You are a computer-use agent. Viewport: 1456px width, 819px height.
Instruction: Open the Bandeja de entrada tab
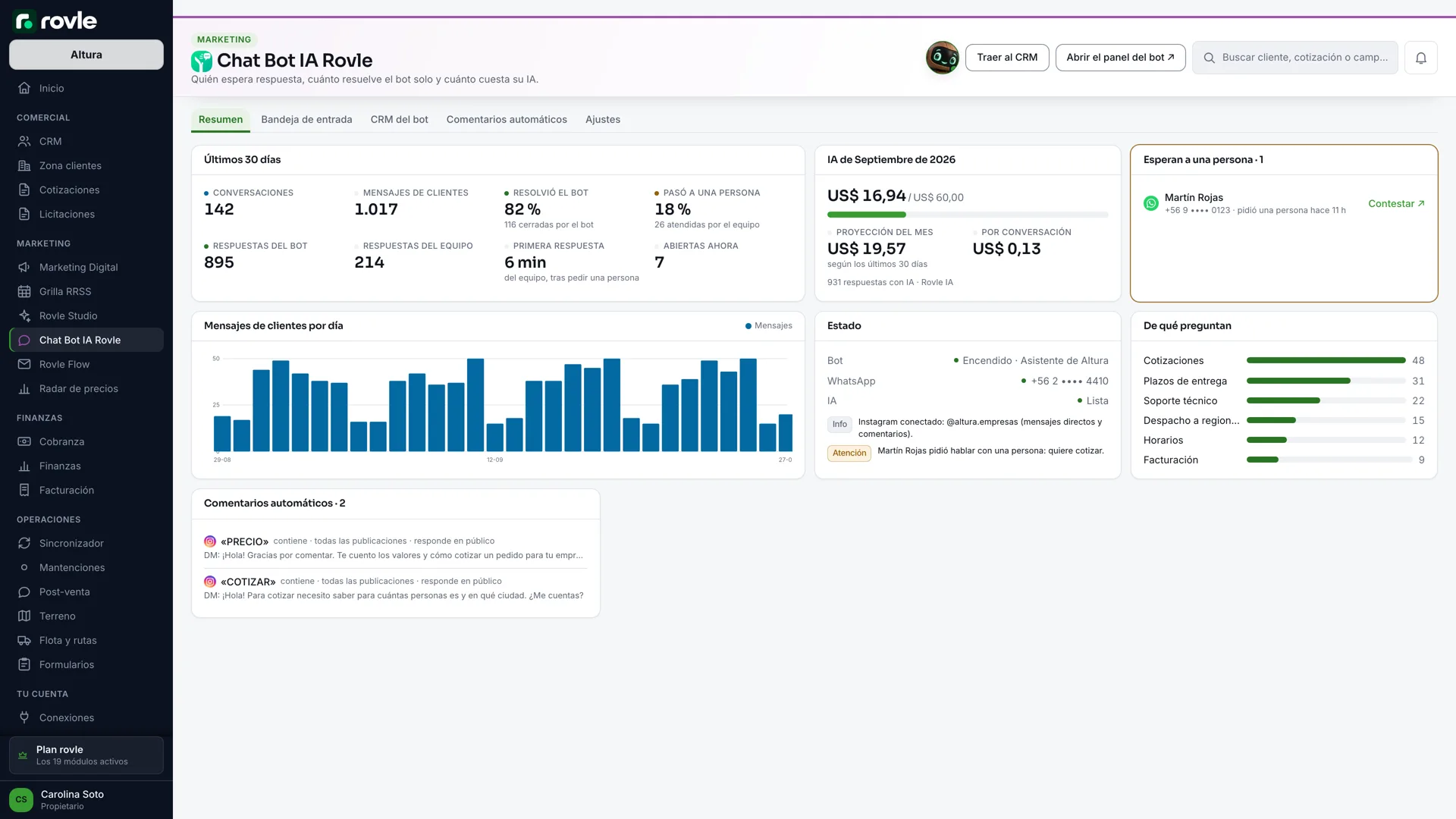(x=306, y=120)
